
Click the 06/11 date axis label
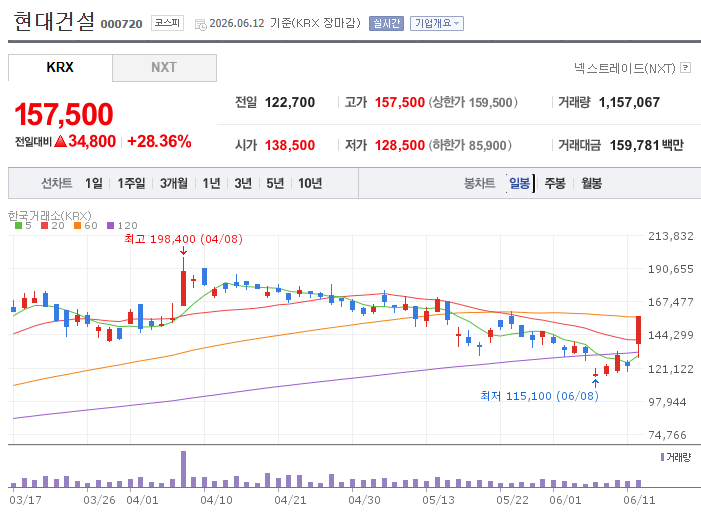(639, 500)
